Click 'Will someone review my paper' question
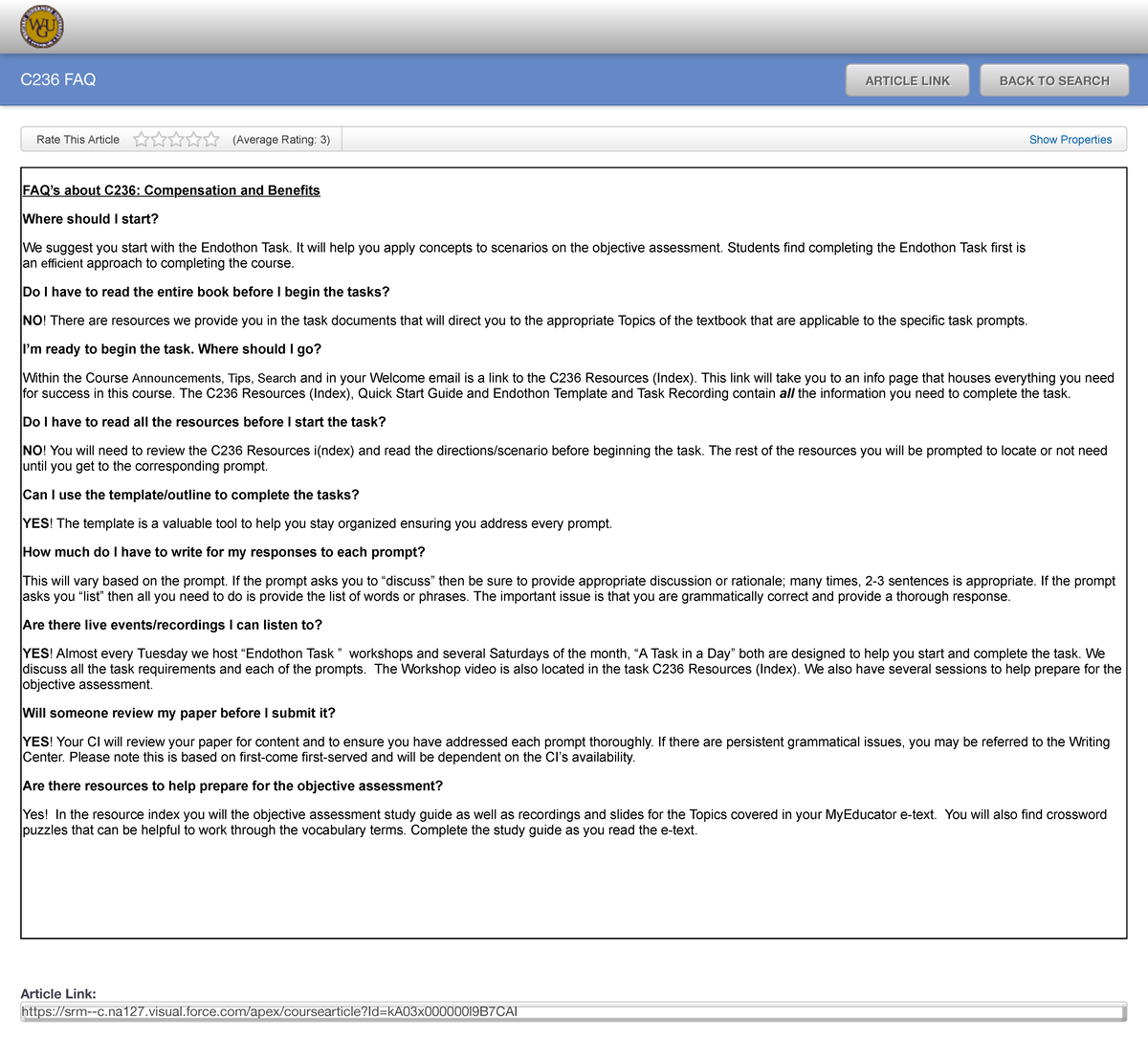The image size is (1148, 1063). pyautogui.click(x=179, y=713)
